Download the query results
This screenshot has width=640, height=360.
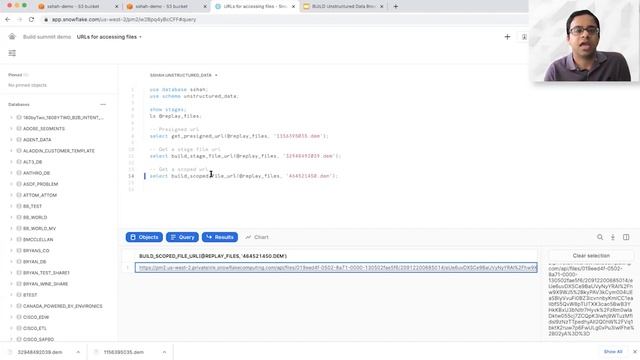tap(613, 237)
